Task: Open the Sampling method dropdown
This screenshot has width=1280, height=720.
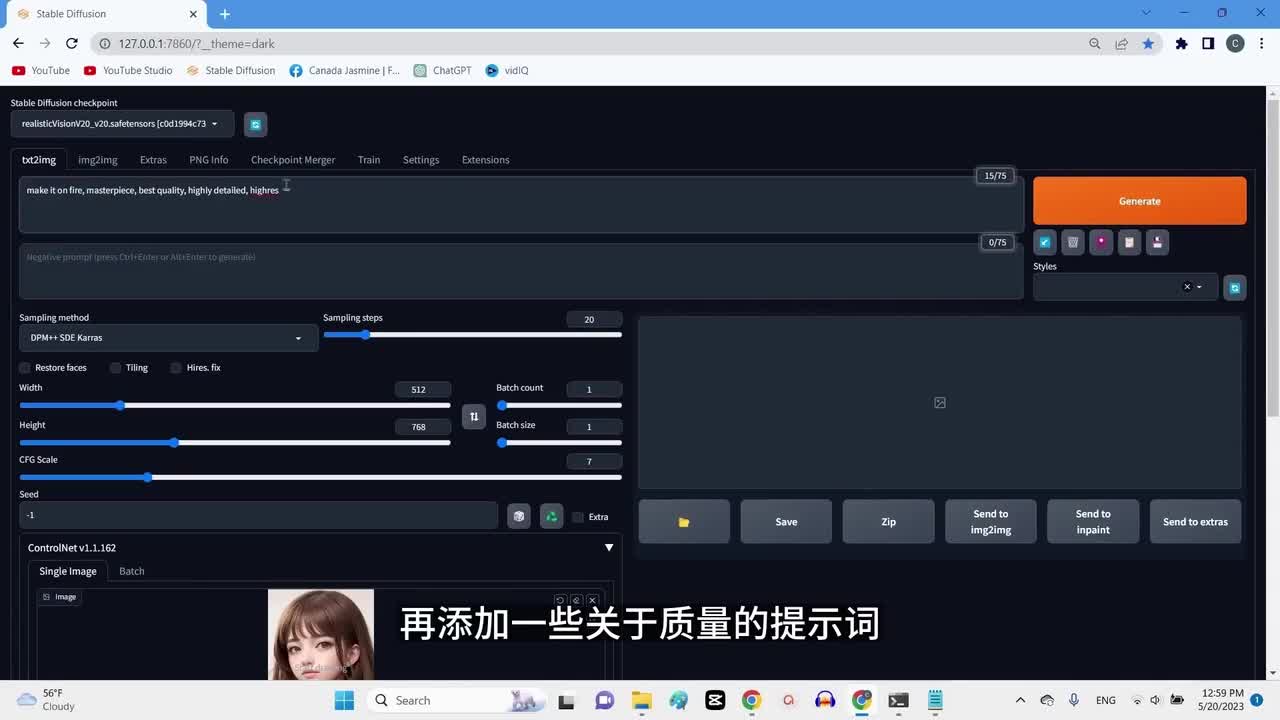Action: pos(168,338)
